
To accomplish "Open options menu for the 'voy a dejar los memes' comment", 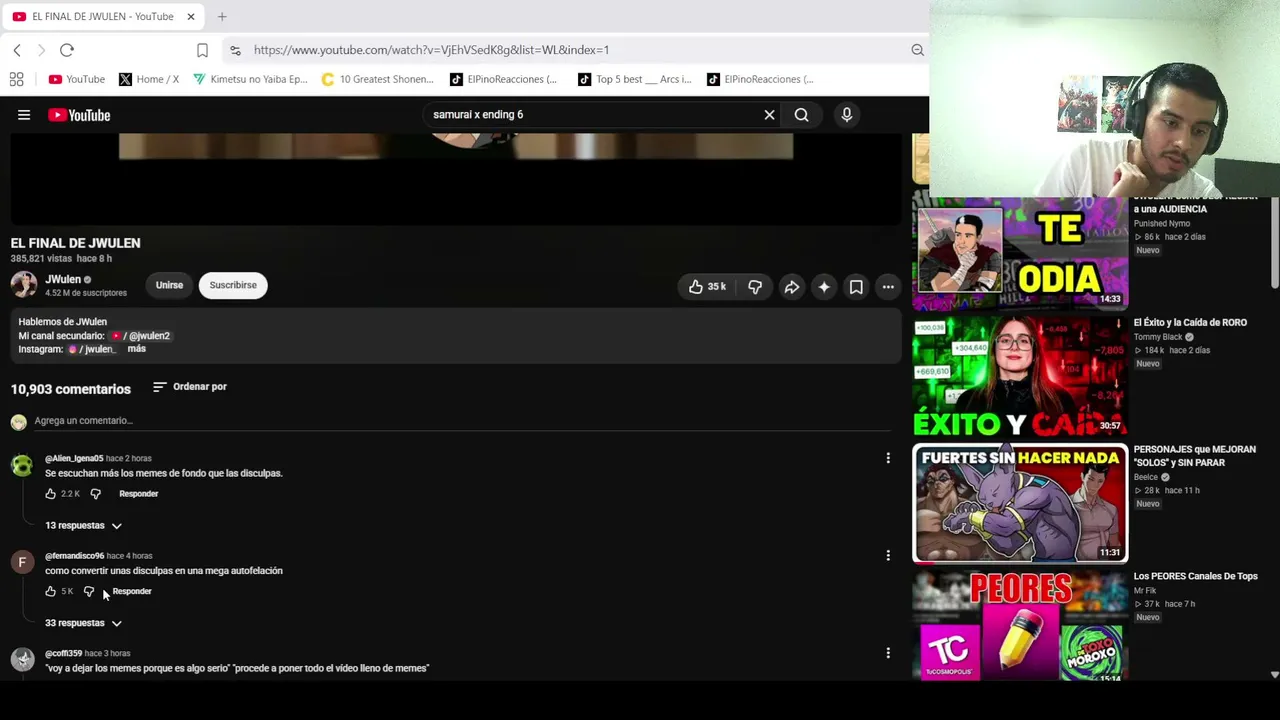I will pos(888,653).
